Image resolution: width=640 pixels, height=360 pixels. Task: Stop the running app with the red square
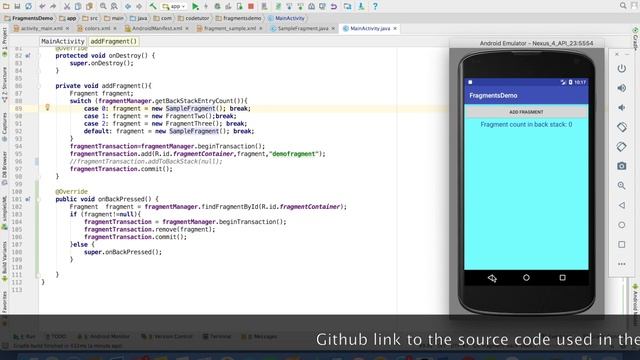[x=251, y=6]
